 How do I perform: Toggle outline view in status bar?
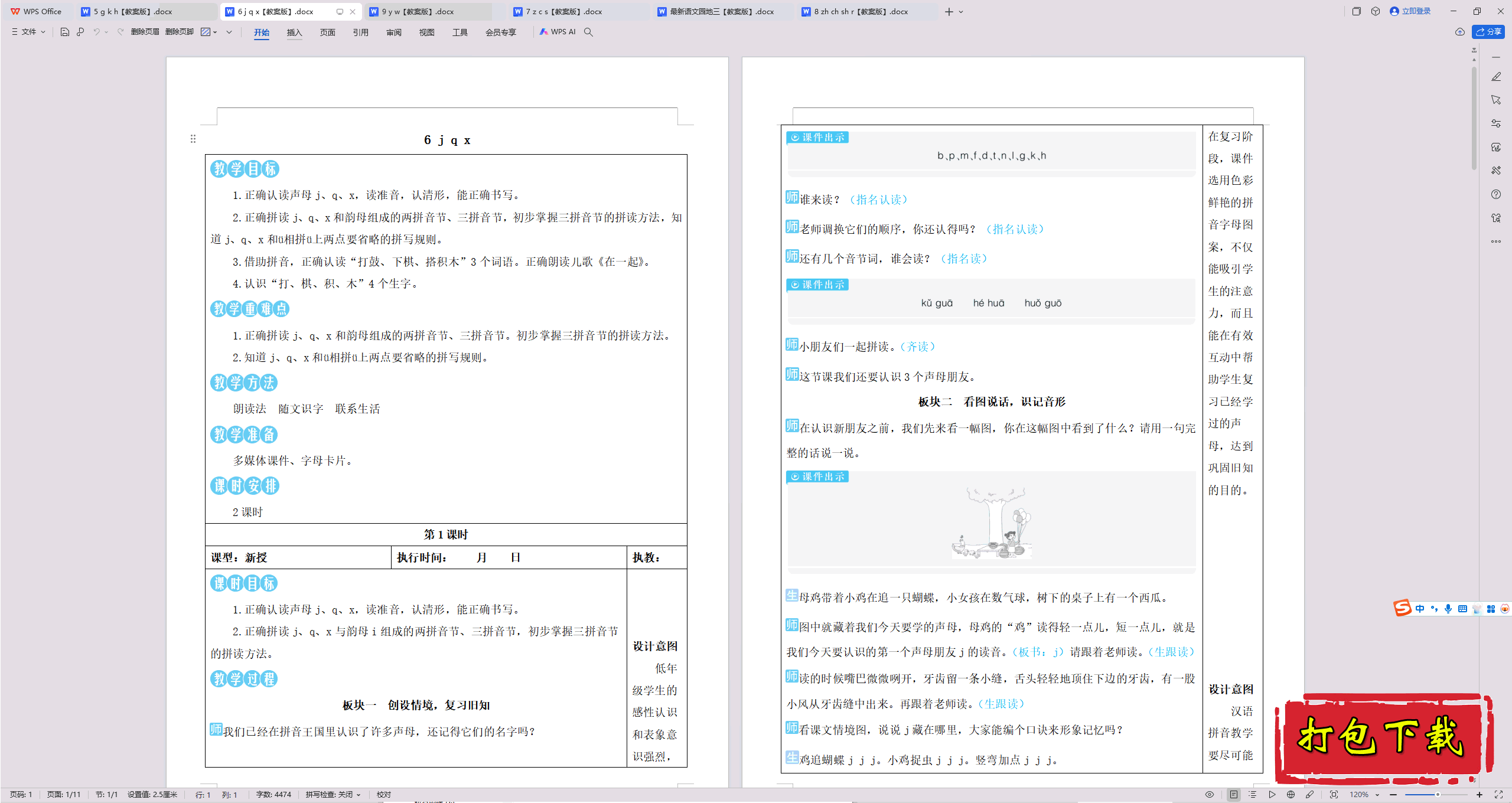(x=1253, y=795)
